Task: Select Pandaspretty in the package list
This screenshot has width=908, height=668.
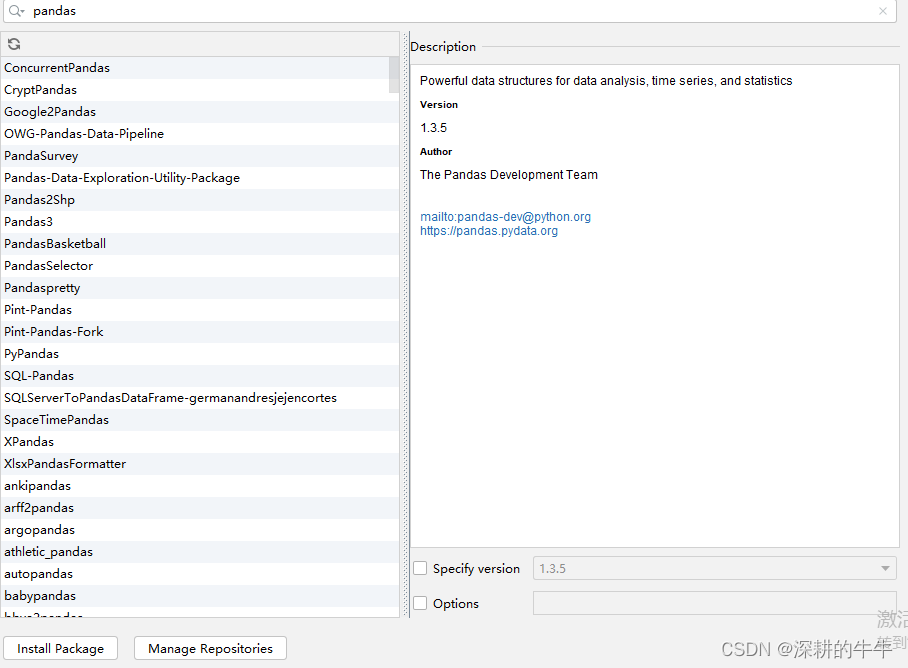Action: [x=200, y=288]
